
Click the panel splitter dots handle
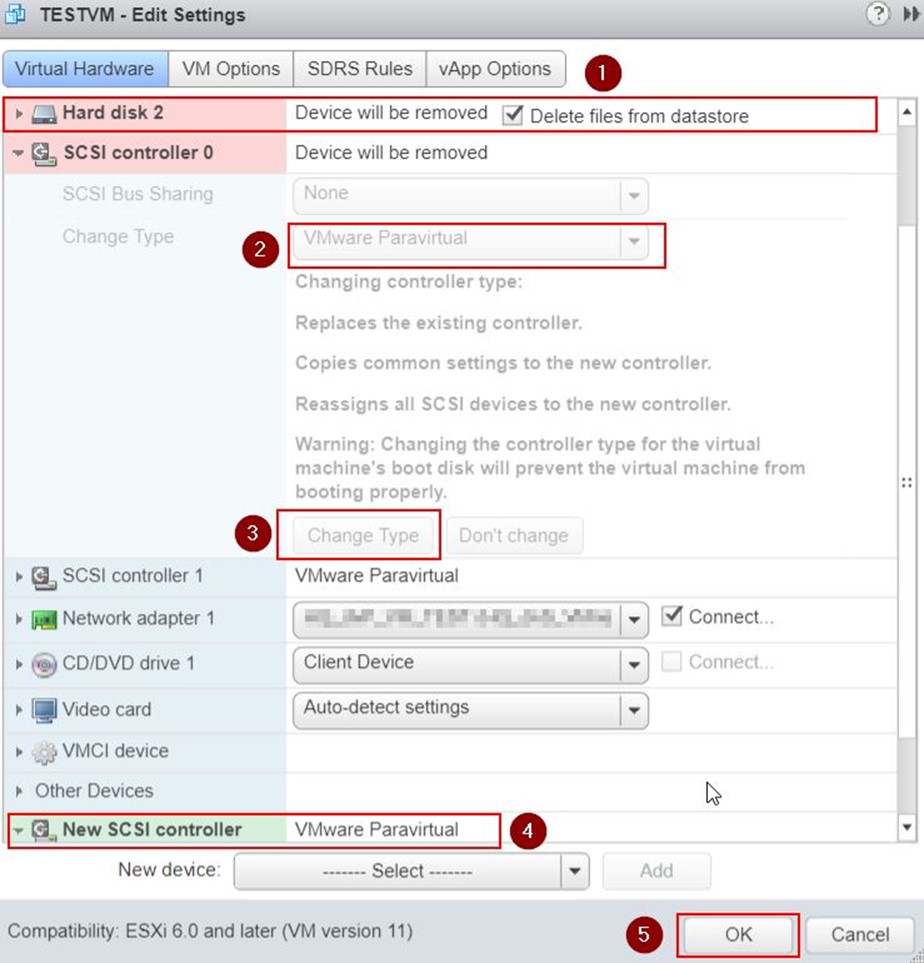pyautogui.click(x=907, y=483)
